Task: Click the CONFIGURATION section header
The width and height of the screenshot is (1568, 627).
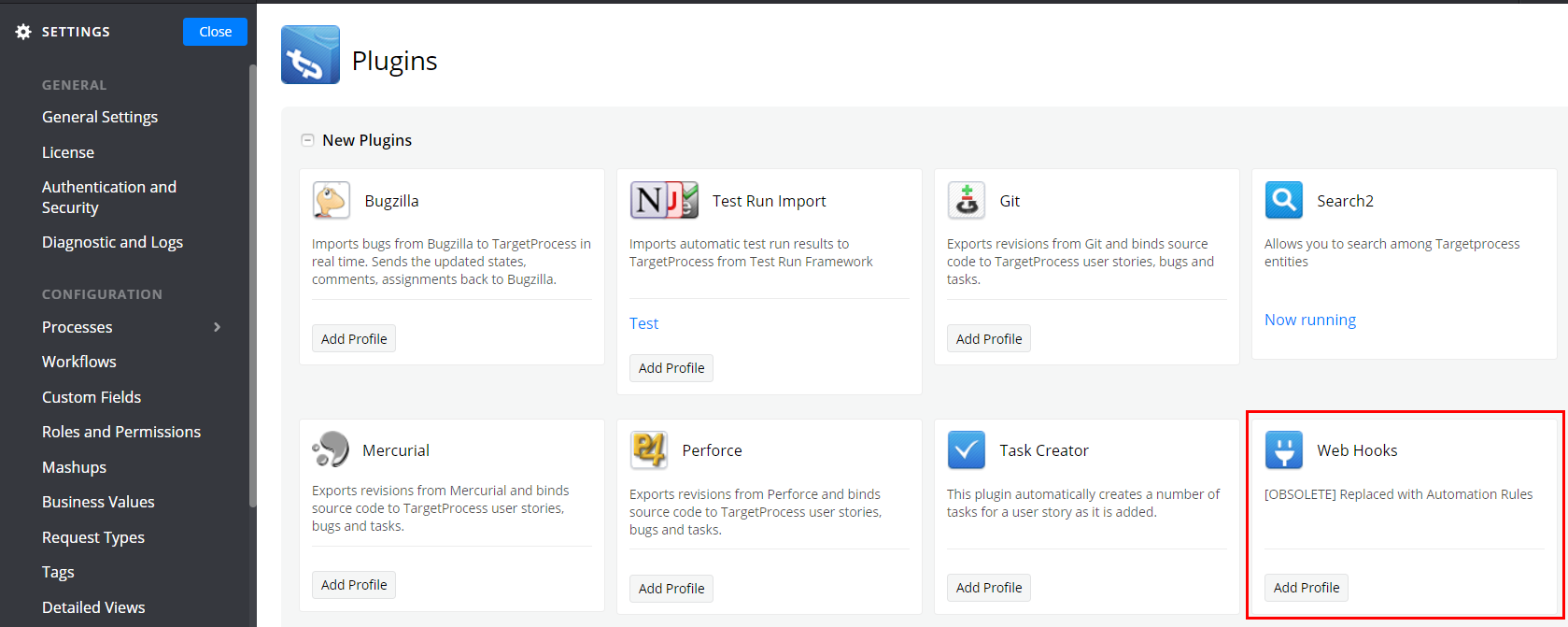Action: (102, 294)
